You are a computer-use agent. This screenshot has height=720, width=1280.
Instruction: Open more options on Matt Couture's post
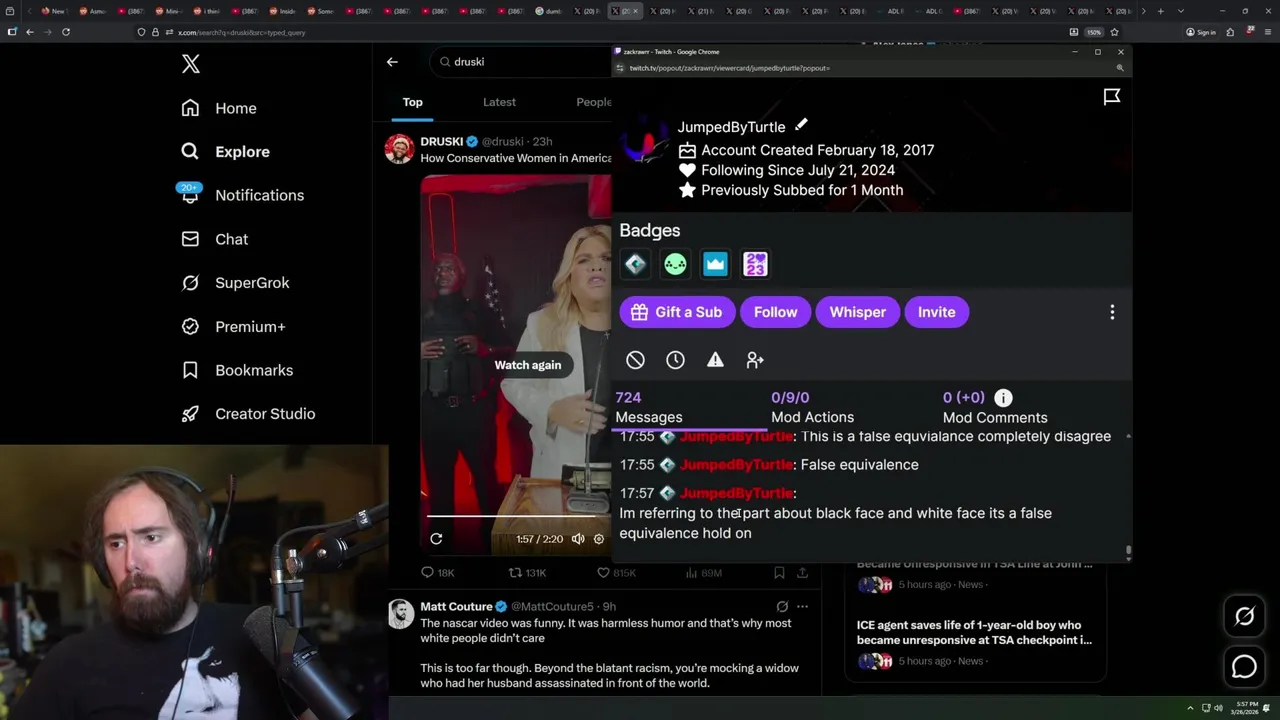(802, 606)
